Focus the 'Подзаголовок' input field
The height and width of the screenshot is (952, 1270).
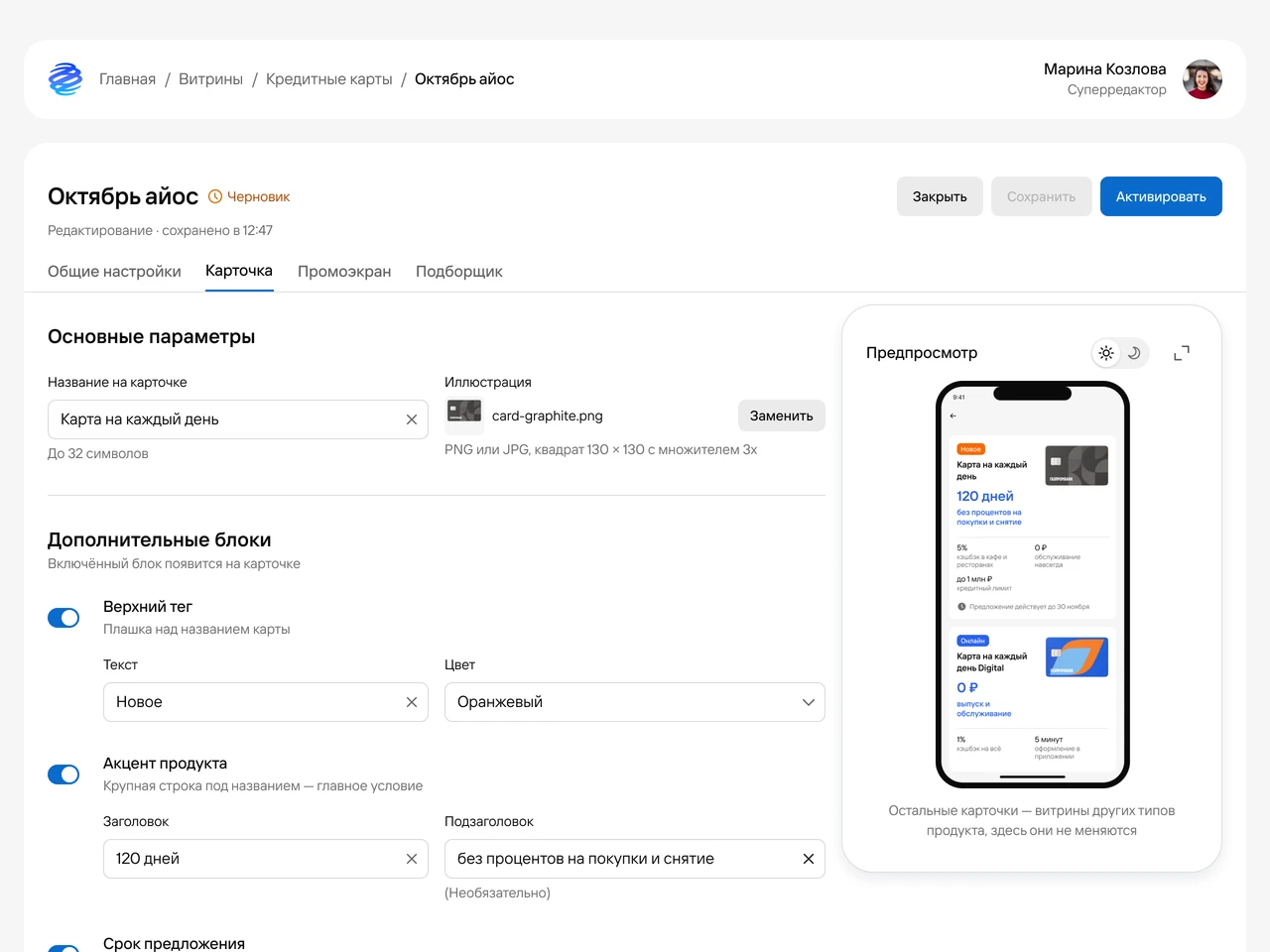pos(635,859)
